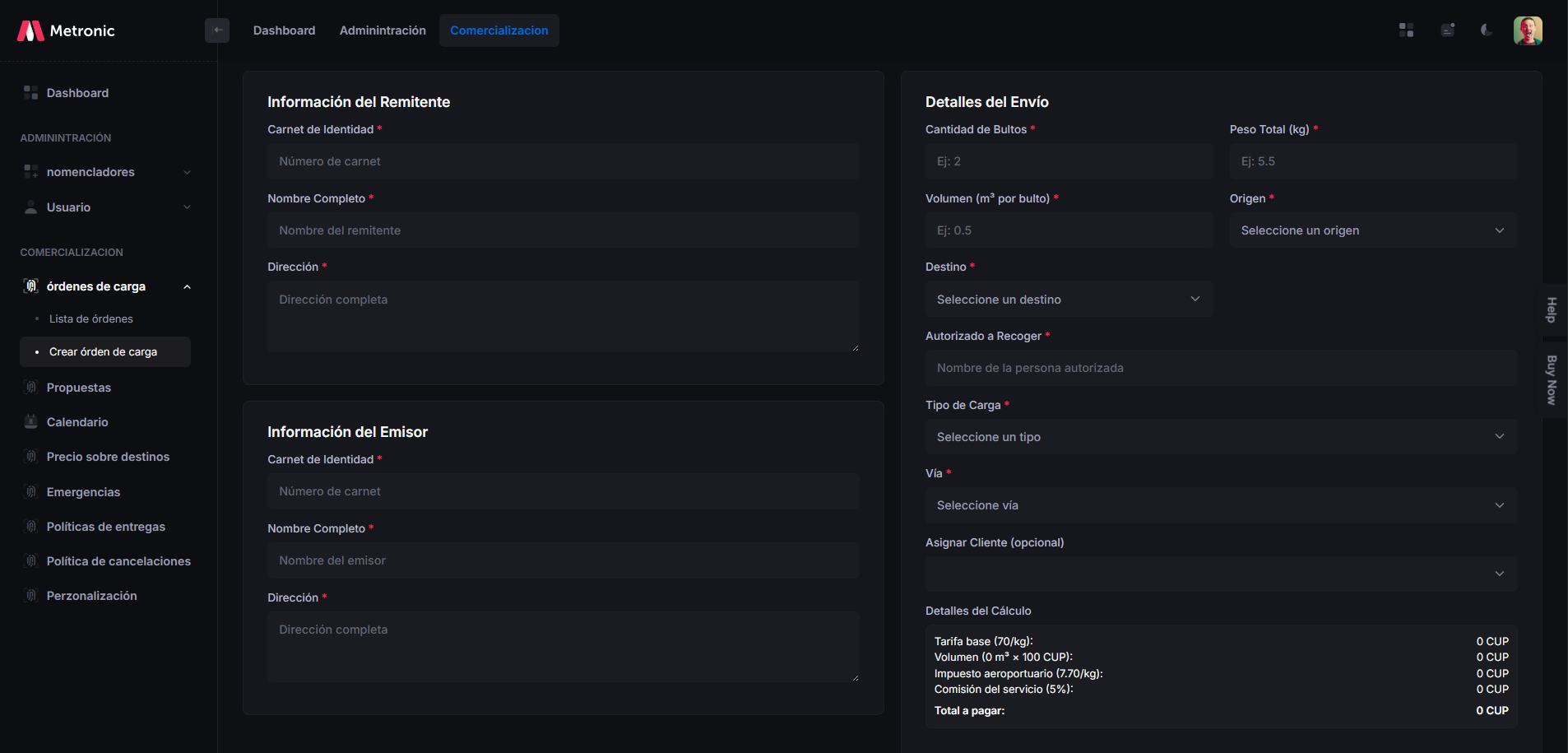
Task: Select the Comercializacion tab
Action: click(x=499, y=30)
